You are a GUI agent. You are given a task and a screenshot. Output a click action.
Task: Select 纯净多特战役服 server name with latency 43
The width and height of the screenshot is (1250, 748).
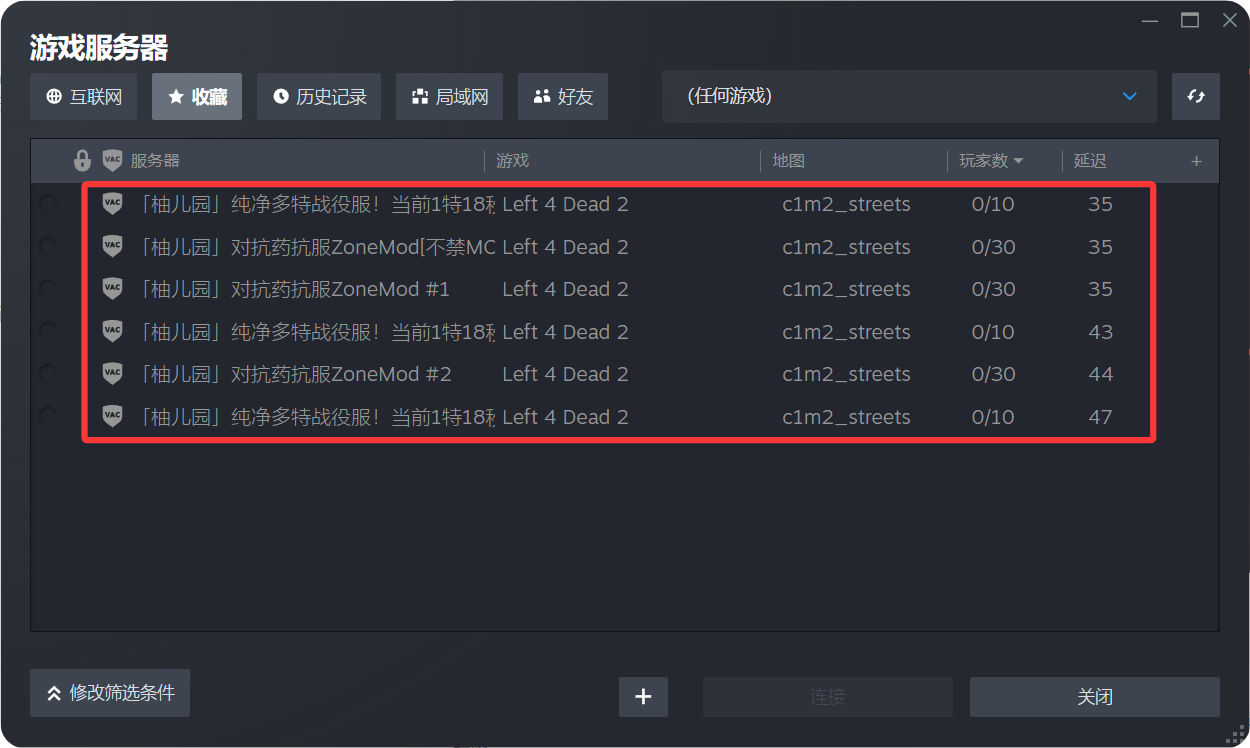[318, 332]
